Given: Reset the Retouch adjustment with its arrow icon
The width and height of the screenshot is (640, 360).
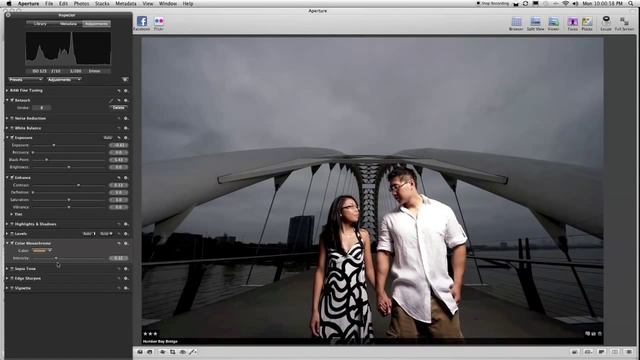Looking at the screenshot, I should 119,100.
